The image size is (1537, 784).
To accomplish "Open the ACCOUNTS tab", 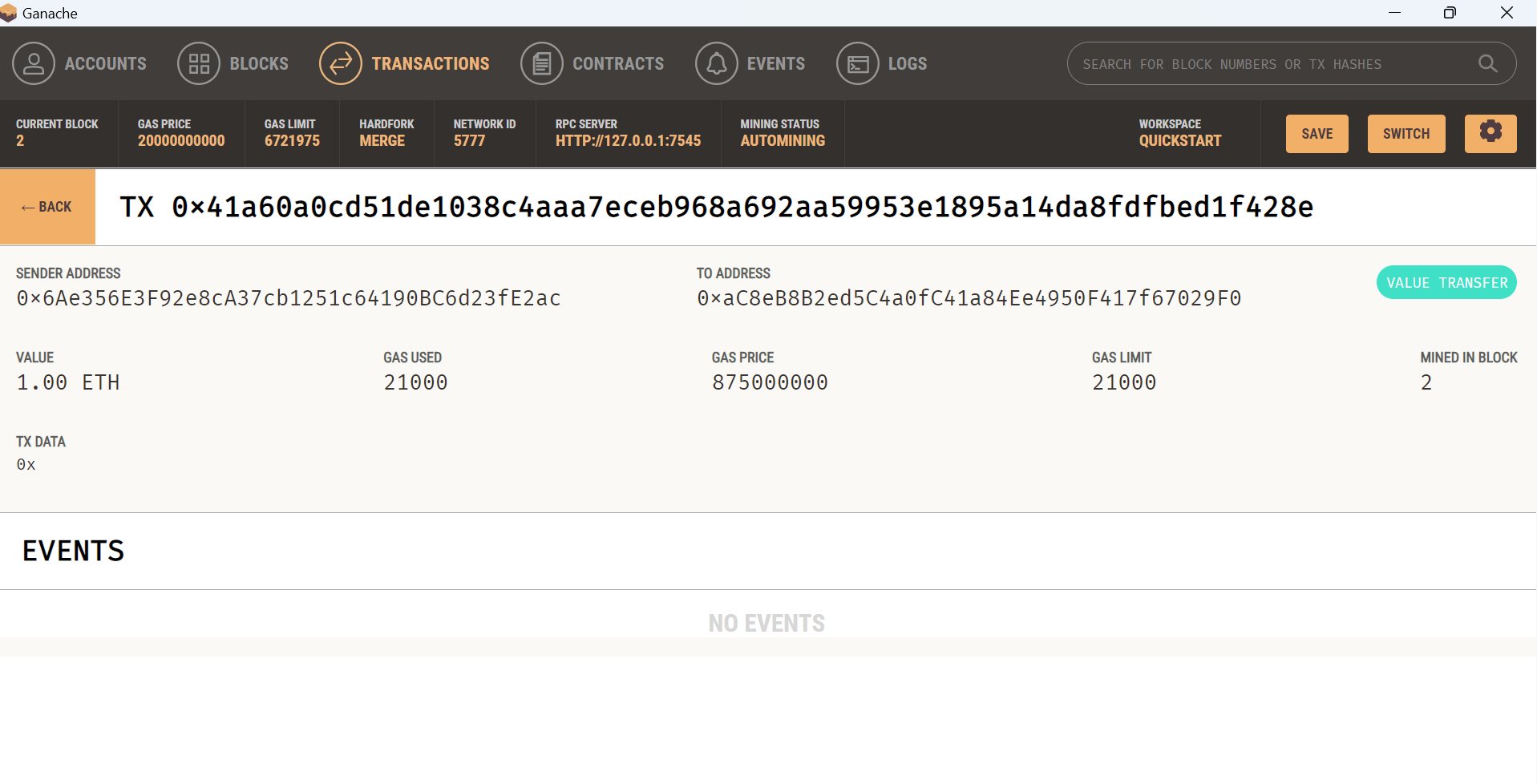I will [106, 63].
